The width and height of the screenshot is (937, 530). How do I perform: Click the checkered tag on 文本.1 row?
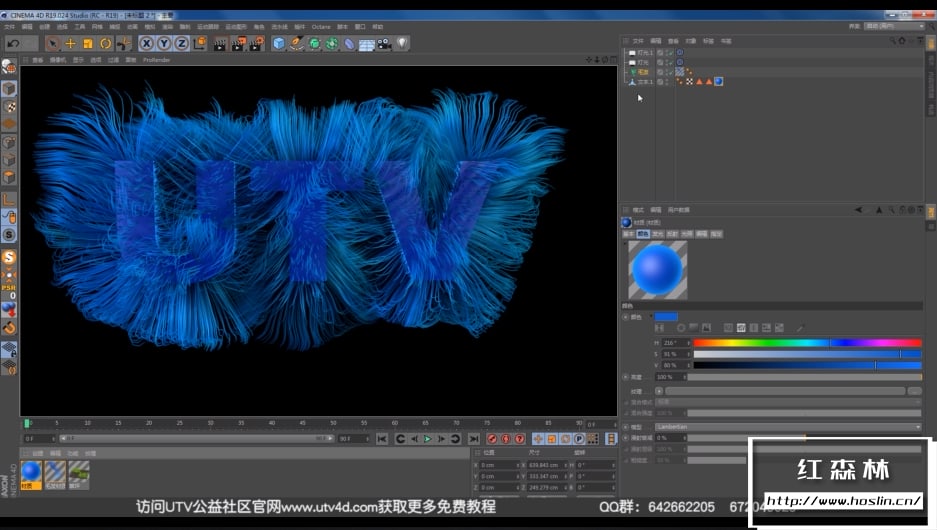pyautogui.click(x=690, y=82)
